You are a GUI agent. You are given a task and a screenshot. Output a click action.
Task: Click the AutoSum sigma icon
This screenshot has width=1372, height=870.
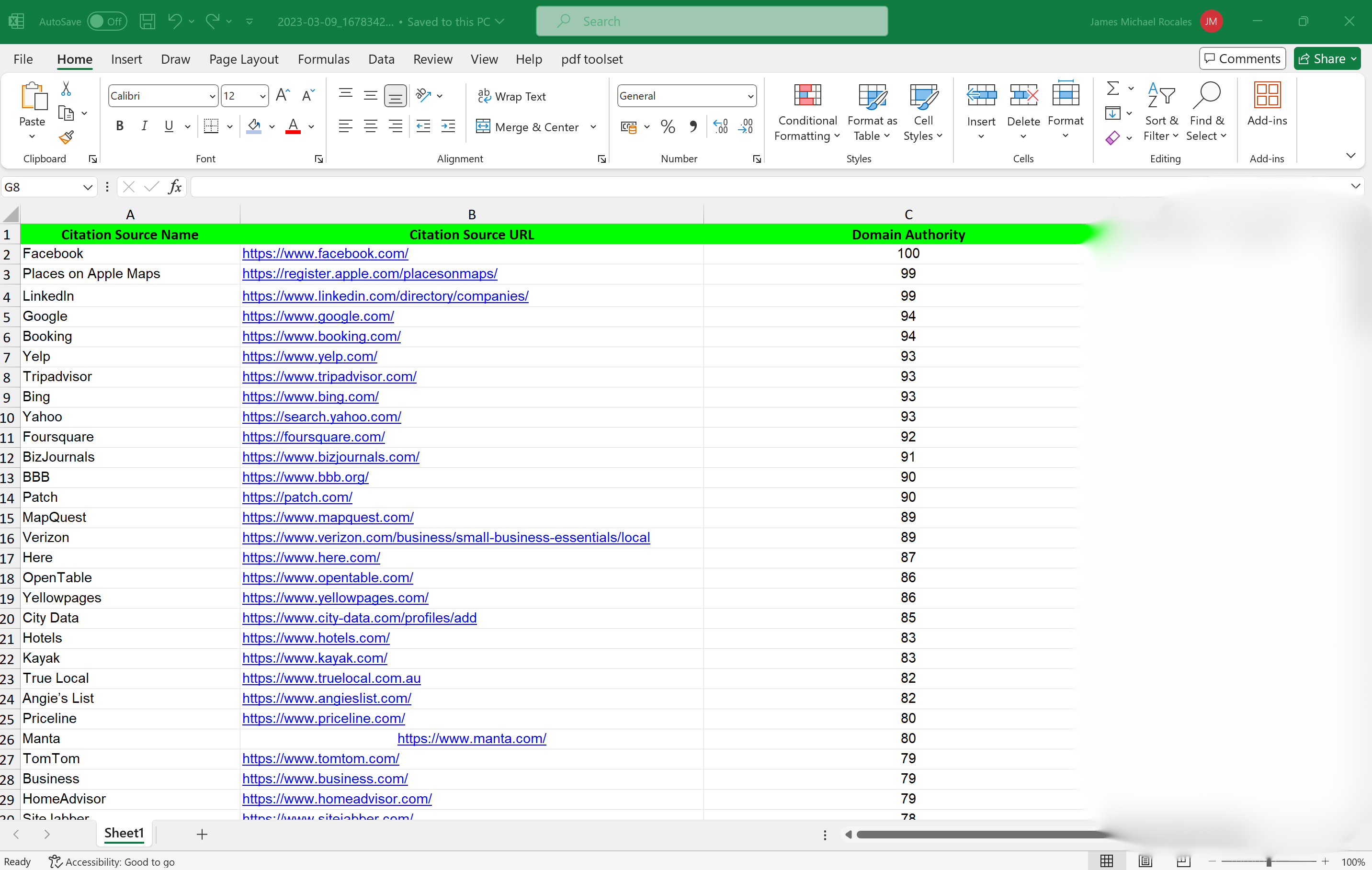(1112, 88)
